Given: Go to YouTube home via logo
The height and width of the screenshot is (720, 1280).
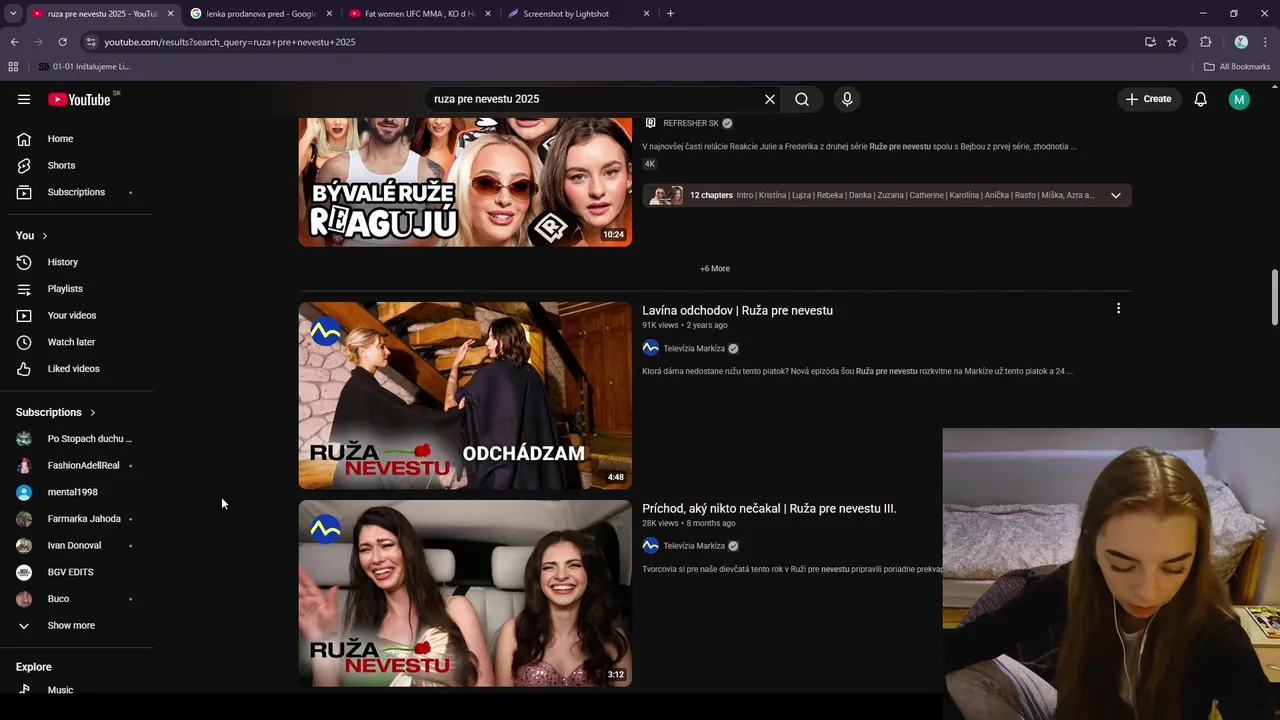Looking at the screenshot, I should [x=79, y=99].
